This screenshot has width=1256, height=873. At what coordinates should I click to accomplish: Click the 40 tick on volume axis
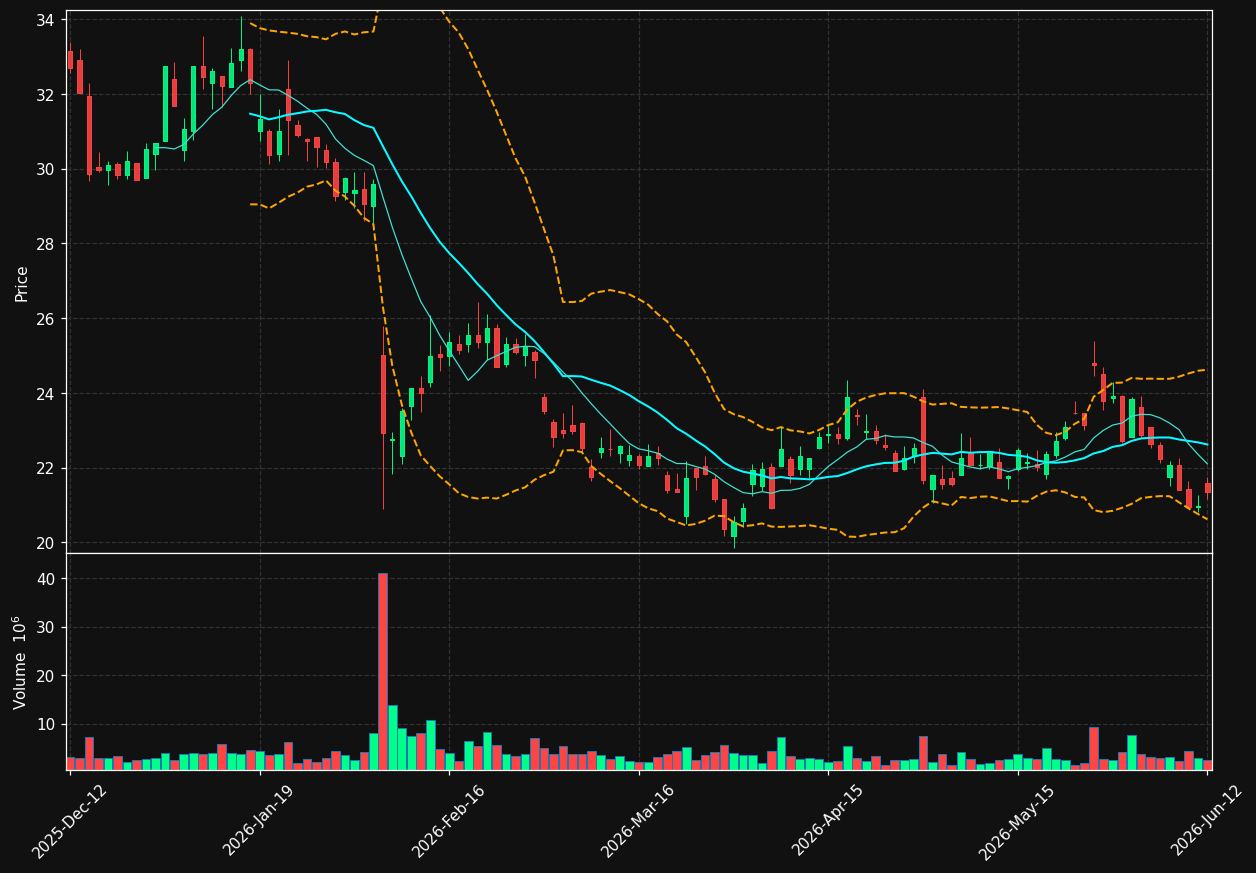(x=45, y=579)
